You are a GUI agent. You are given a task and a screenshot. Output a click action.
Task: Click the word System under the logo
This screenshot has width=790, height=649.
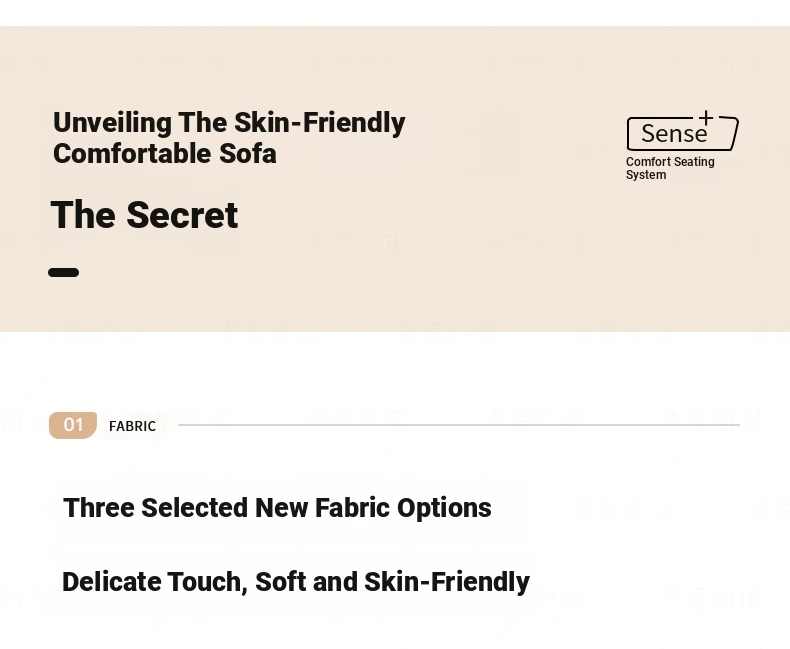(646, 175)
